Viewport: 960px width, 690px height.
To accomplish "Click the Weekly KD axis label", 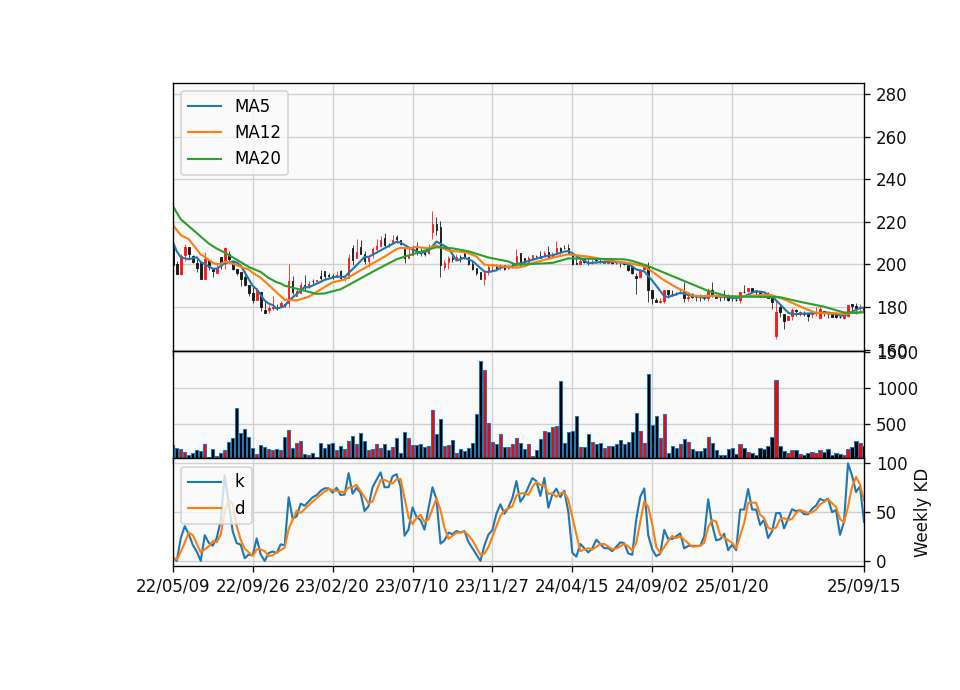I will click(920, 513).
